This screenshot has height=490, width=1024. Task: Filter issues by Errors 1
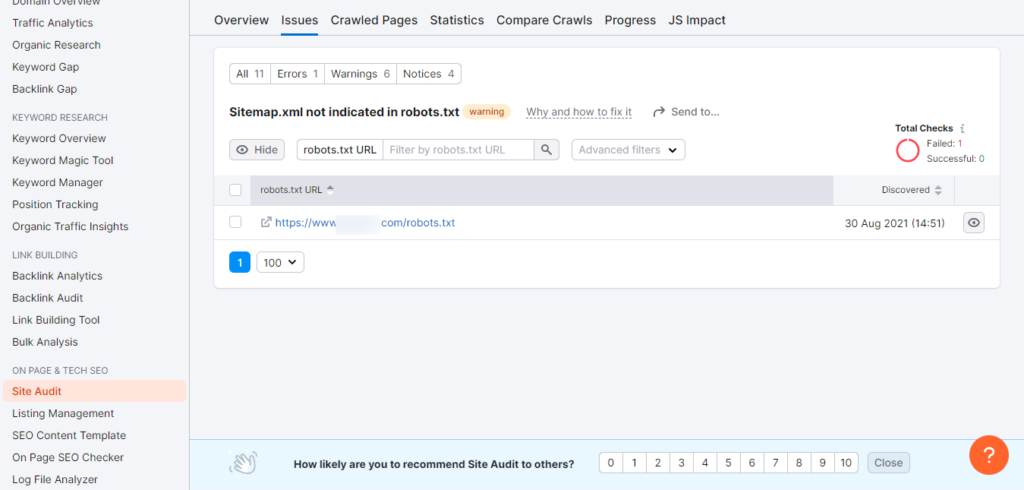(x=297, y=74)
